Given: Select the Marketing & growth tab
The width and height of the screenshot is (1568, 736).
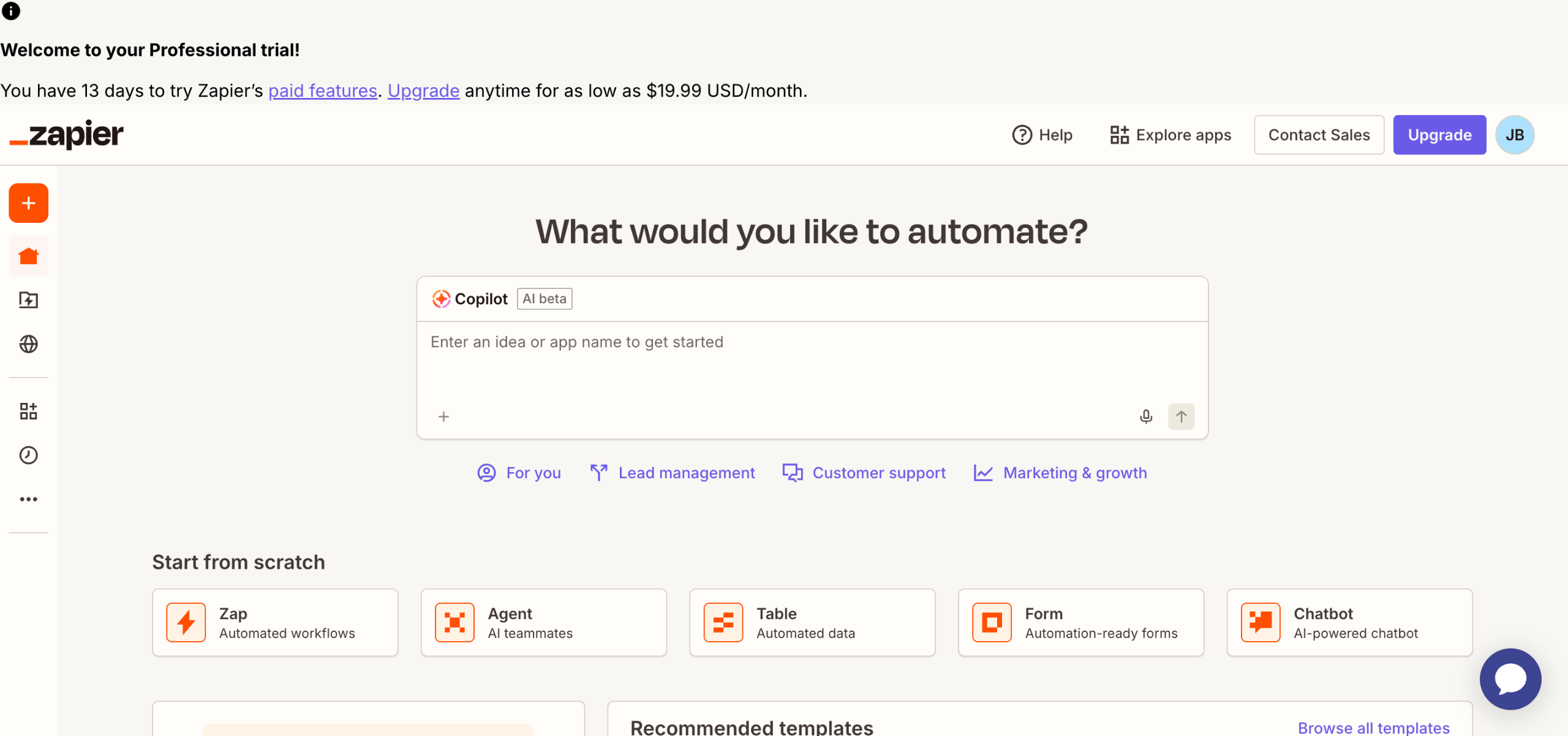Looking at the screenshot, I should 1060,473.
